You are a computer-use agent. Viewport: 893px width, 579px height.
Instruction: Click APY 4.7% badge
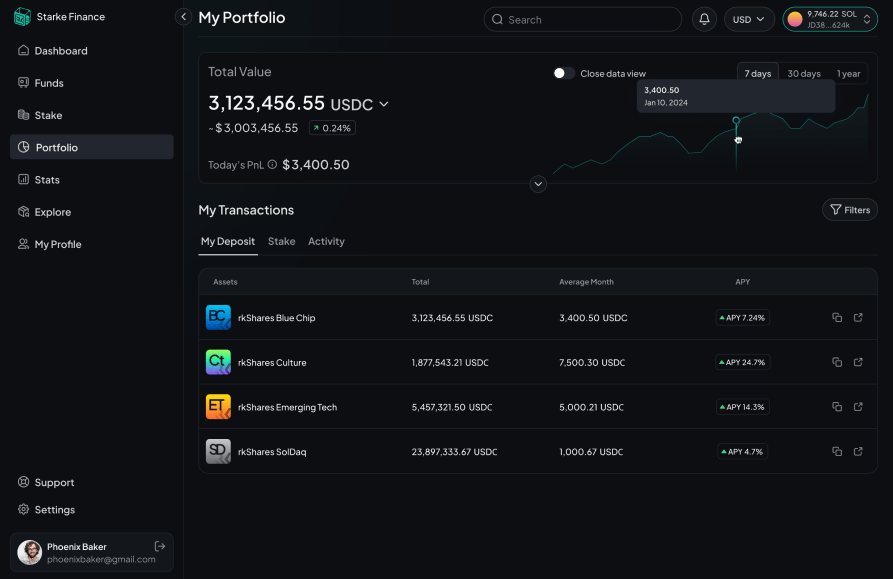point(743,451)
